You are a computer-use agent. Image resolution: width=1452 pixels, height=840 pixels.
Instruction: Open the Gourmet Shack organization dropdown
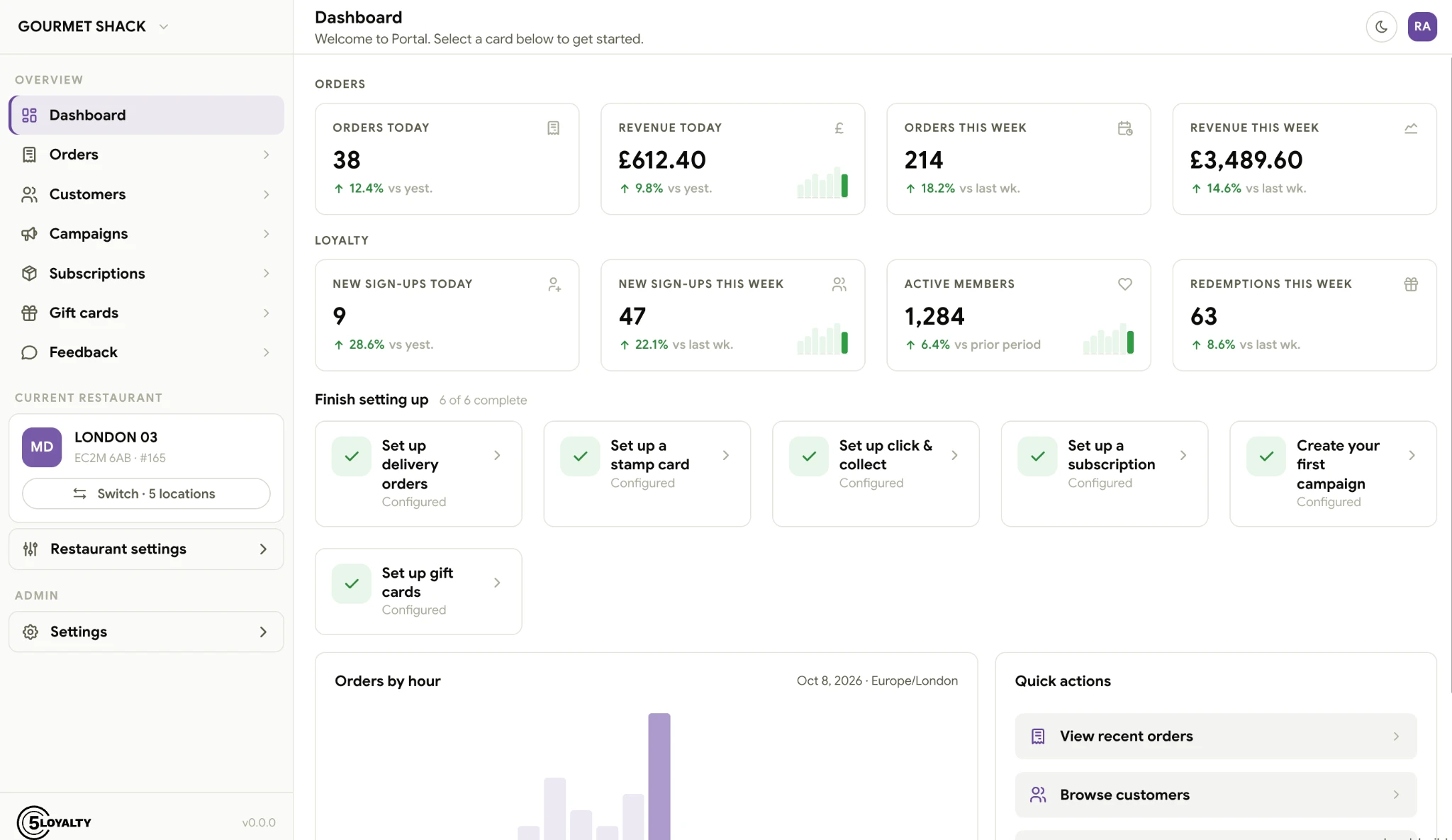click(93, 26)
